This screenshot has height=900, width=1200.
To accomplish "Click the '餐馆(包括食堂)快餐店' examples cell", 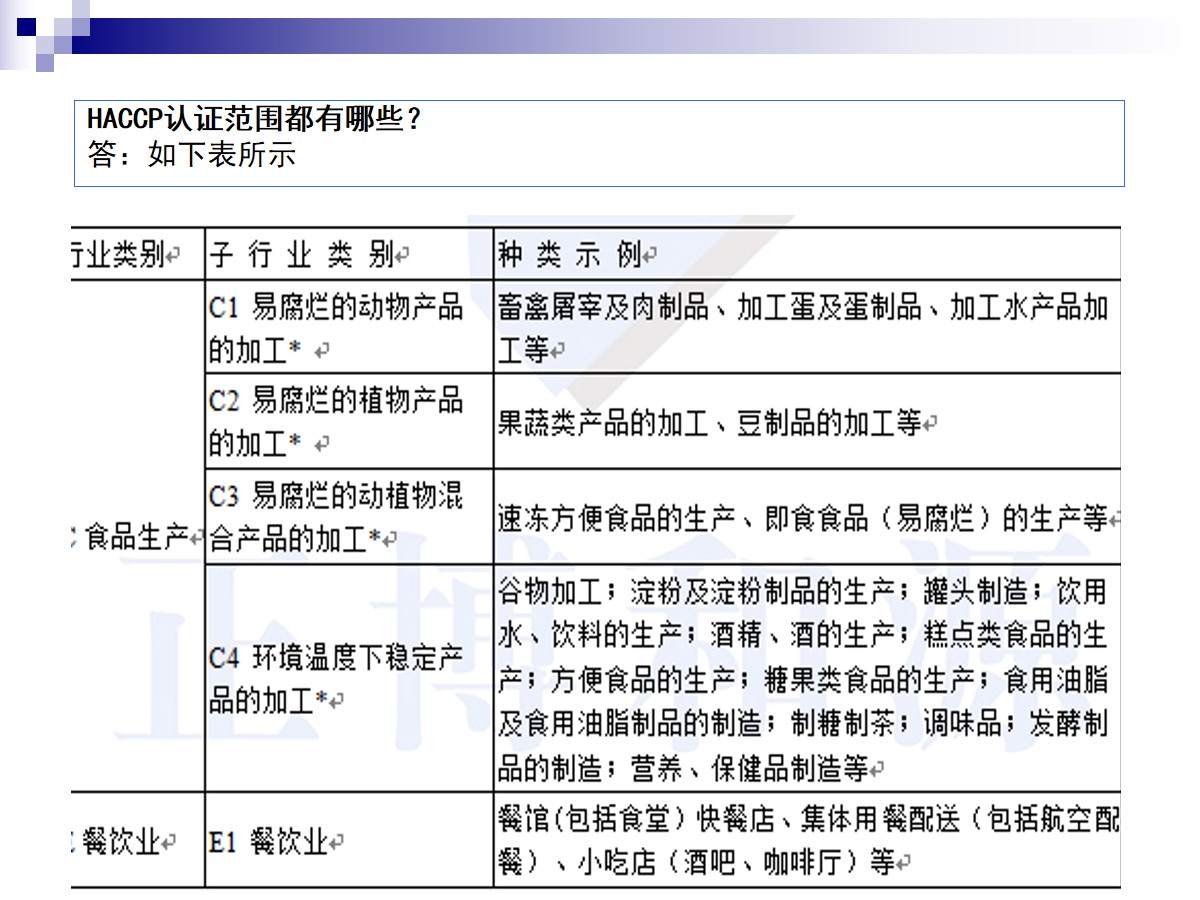I will click(803, 840).
